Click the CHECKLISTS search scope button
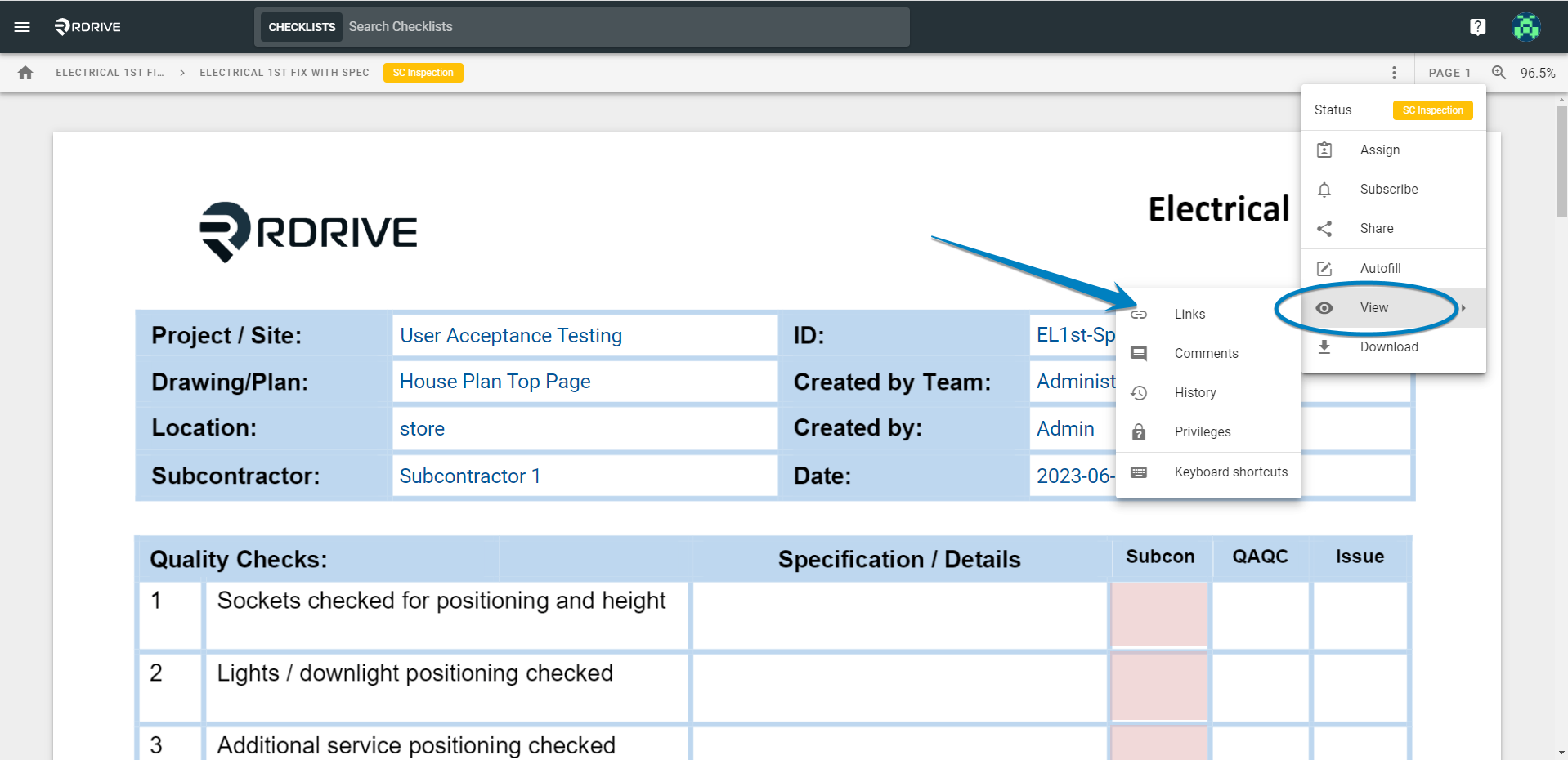The height and width of the screenshot is (760, 1568). (302, 27)
